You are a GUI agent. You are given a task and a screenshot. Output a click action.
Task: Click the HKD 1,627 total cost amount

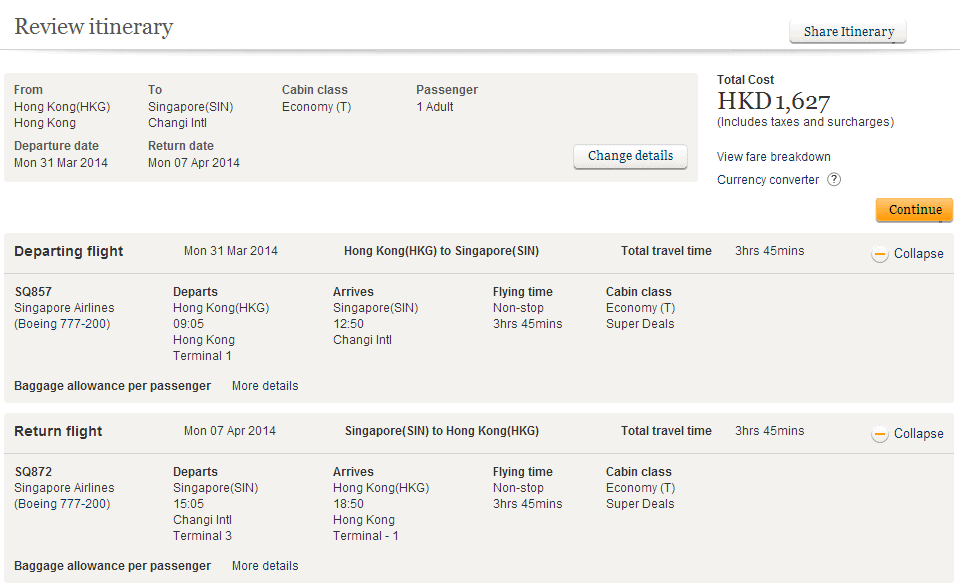coord(774,101)
